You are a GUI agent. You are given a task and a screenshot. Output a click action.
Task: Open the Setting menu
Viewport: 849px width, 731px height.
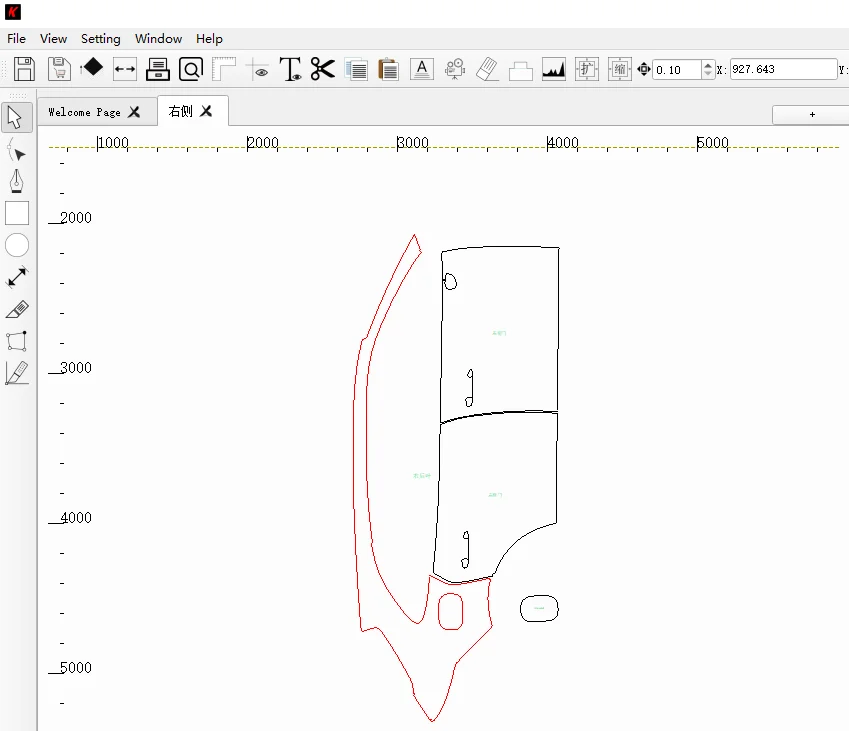pos(100,38)
